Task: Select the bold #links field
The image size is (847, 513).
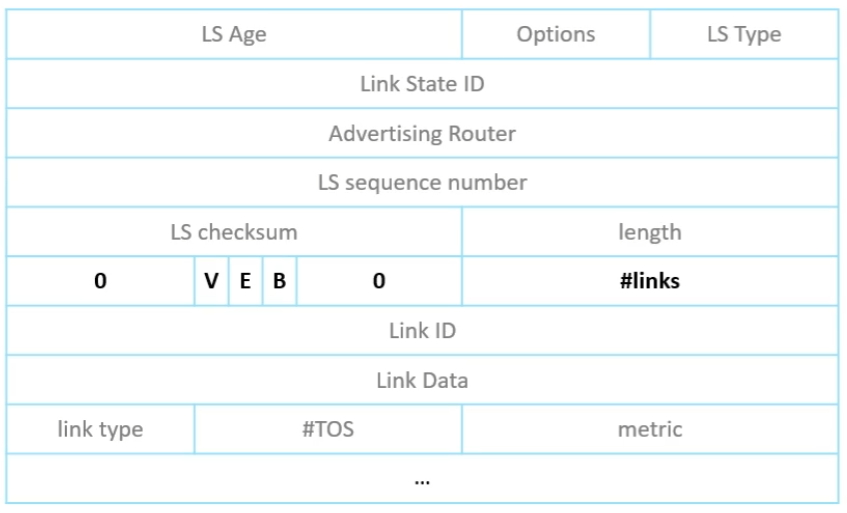Action: (x=650, y=281)
